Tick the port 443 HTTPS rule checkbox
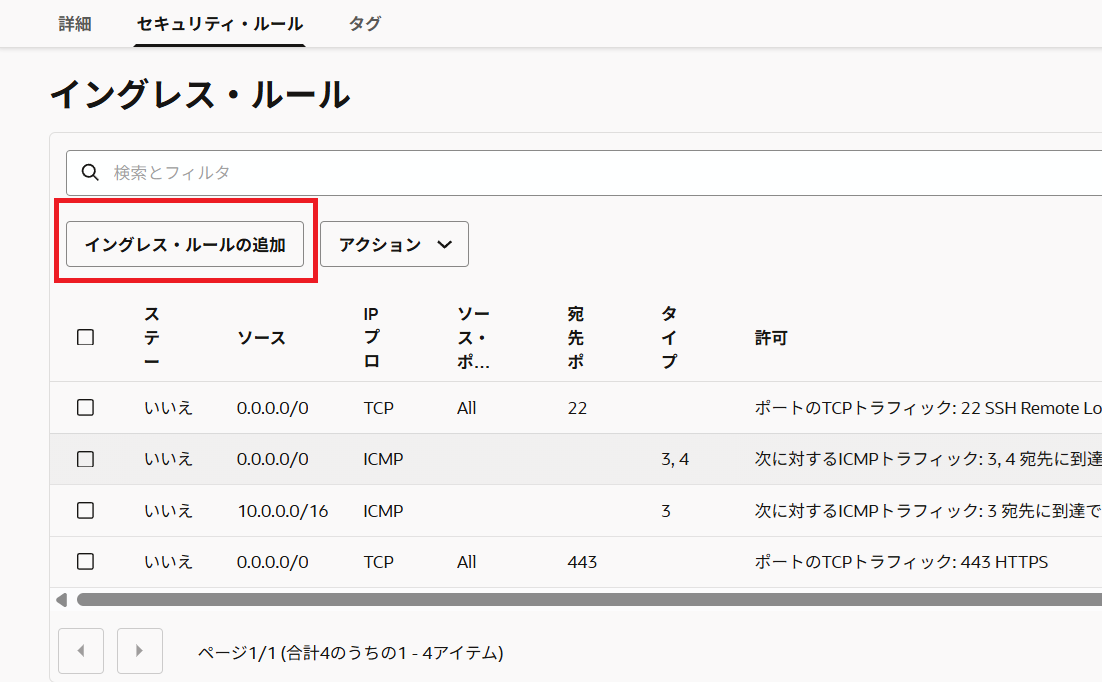Screen dimensions: 1103x682 (x=86, y=562)
